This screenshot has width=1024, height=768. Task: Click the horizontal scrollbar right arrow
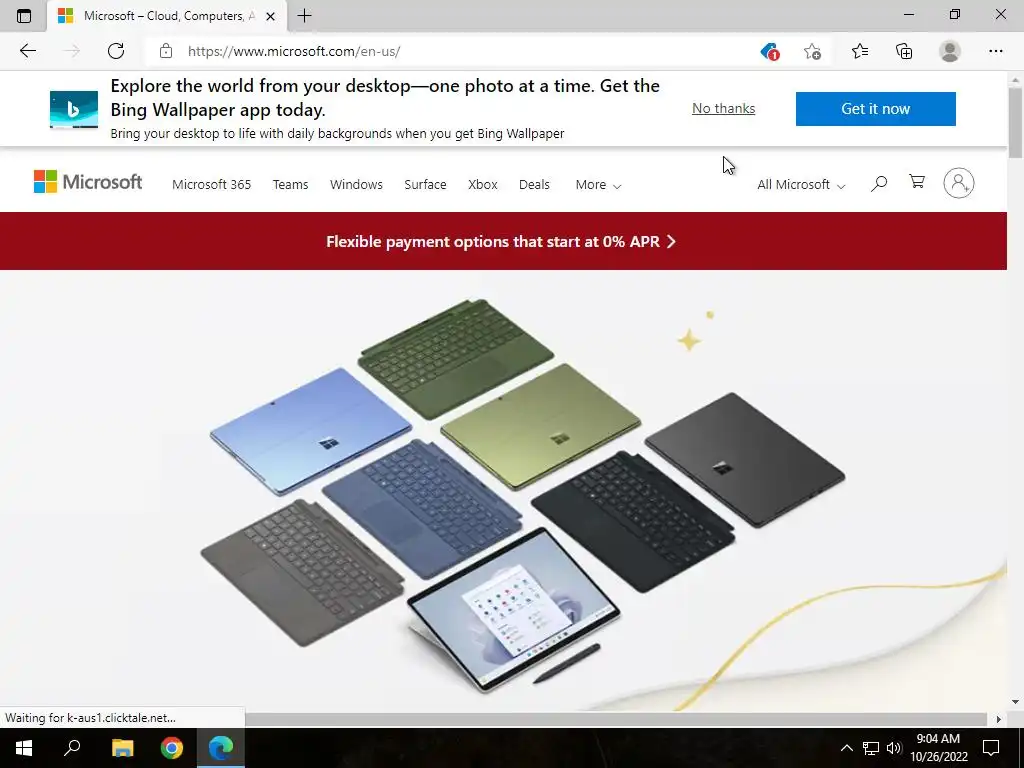(x=998, y=719)
